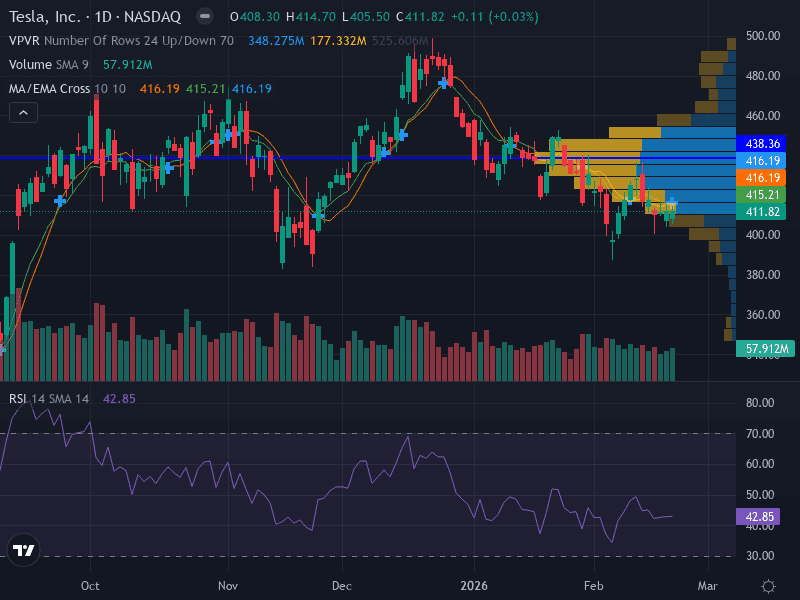Collapse the indicator legend with the chevron button
Viewport: 800px width, 600px height.
[23, 113]
